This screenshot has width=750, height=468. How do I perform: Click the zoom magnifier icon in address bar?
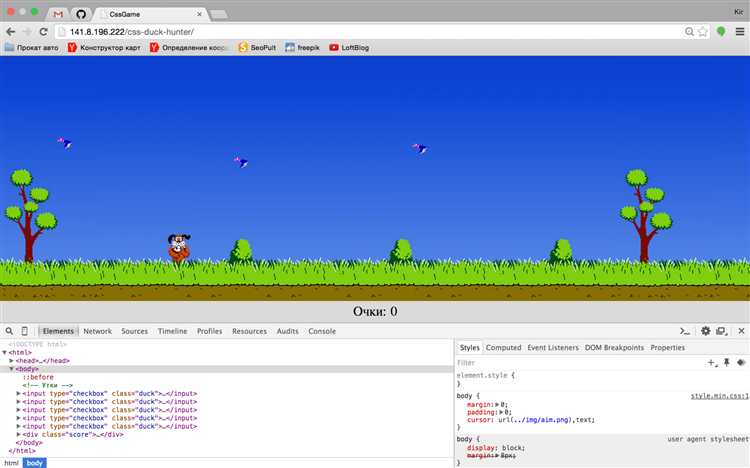689,32
